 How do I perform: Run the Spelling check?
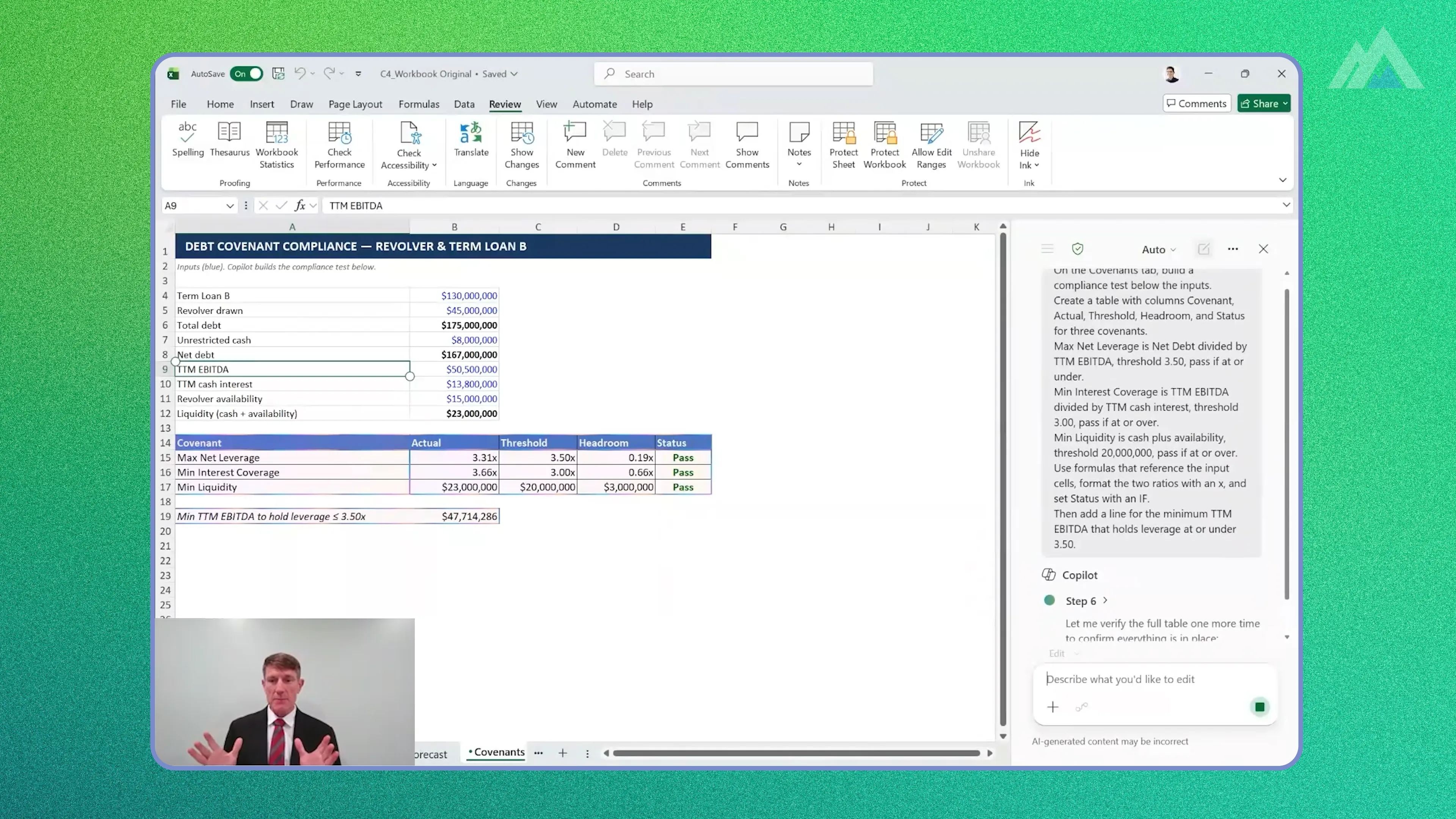pos(188,139)
